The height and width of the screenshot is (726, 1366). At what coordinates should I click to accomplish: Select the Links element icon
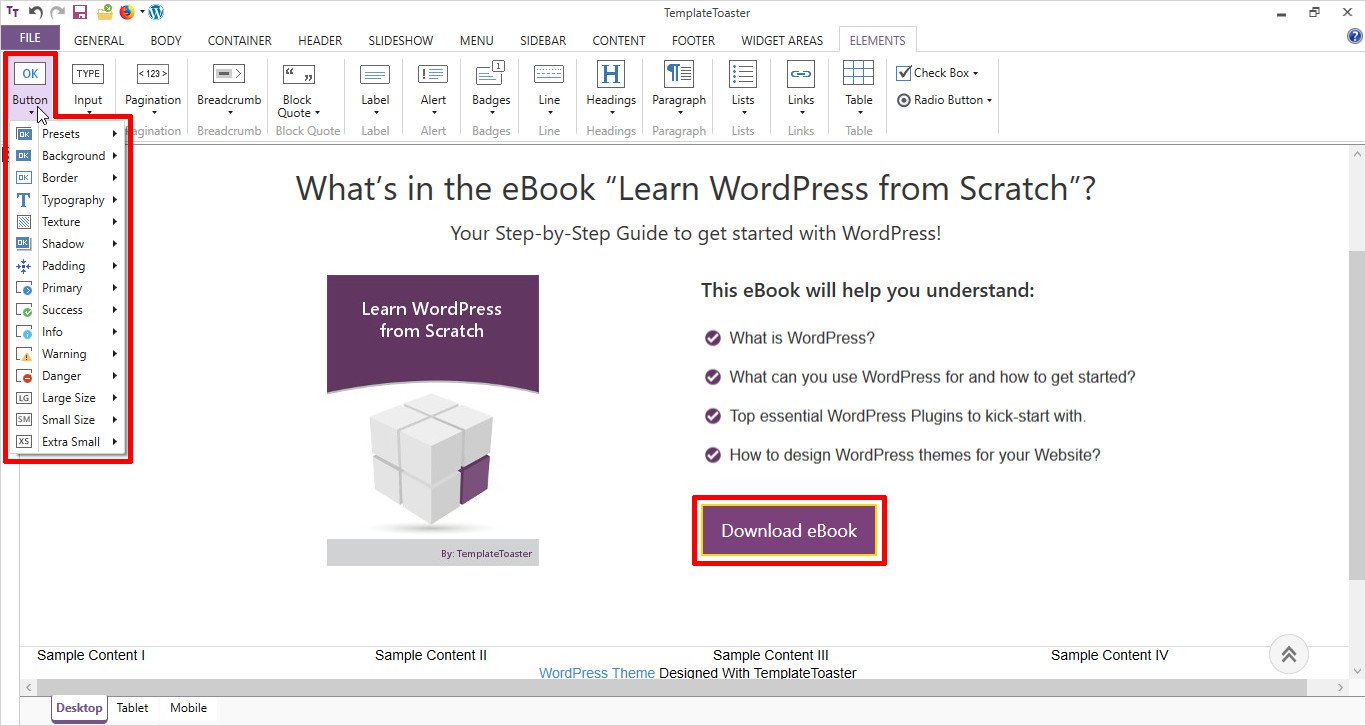point(800,76)
